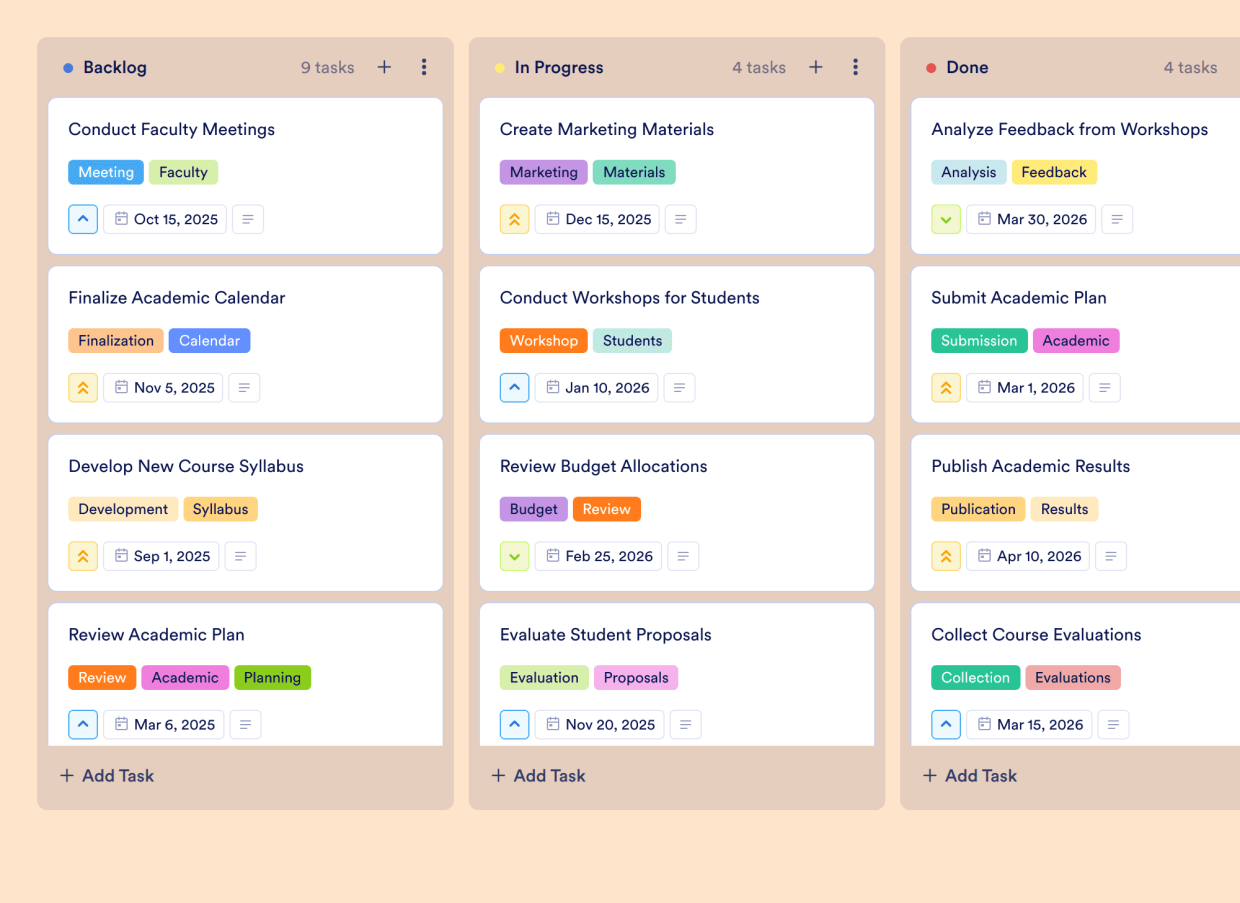The image size is (1240, 903).
Task: Click the plus icon in the In Progress header
Action: (815, 67)
